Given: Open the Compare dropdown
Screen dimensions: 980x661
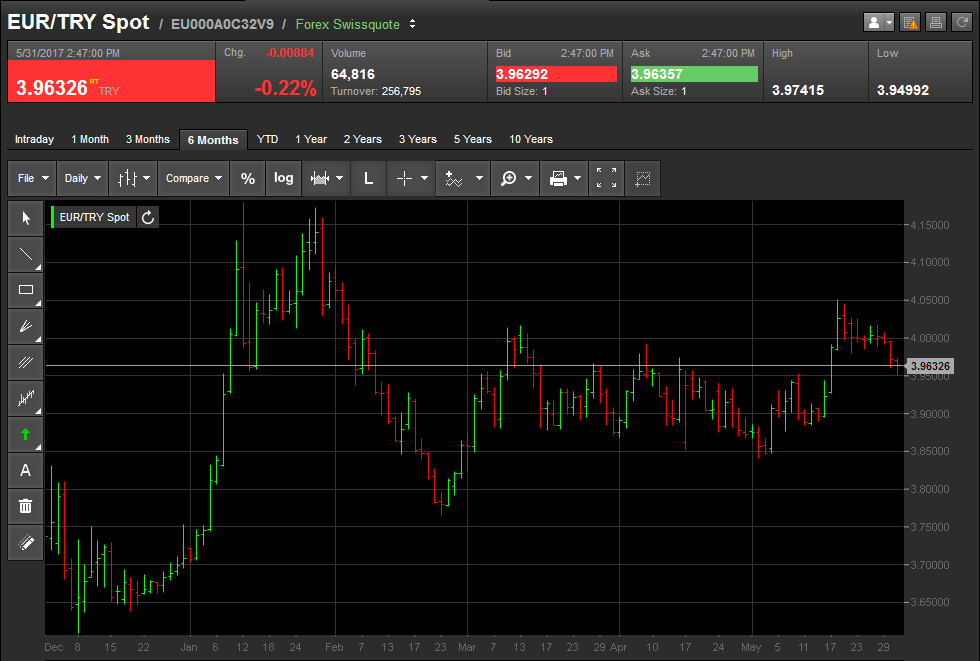Looking at the screenshot, I should [194, 178].
